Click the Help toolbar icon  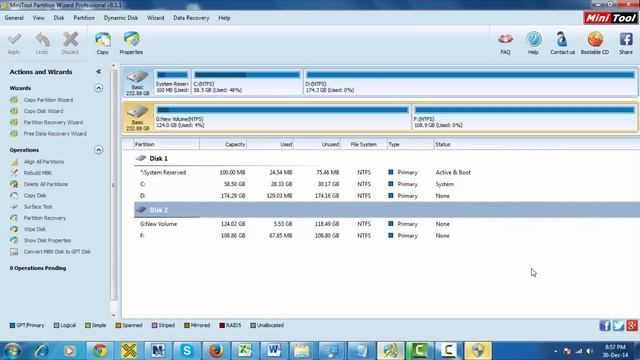coord(533,43)
